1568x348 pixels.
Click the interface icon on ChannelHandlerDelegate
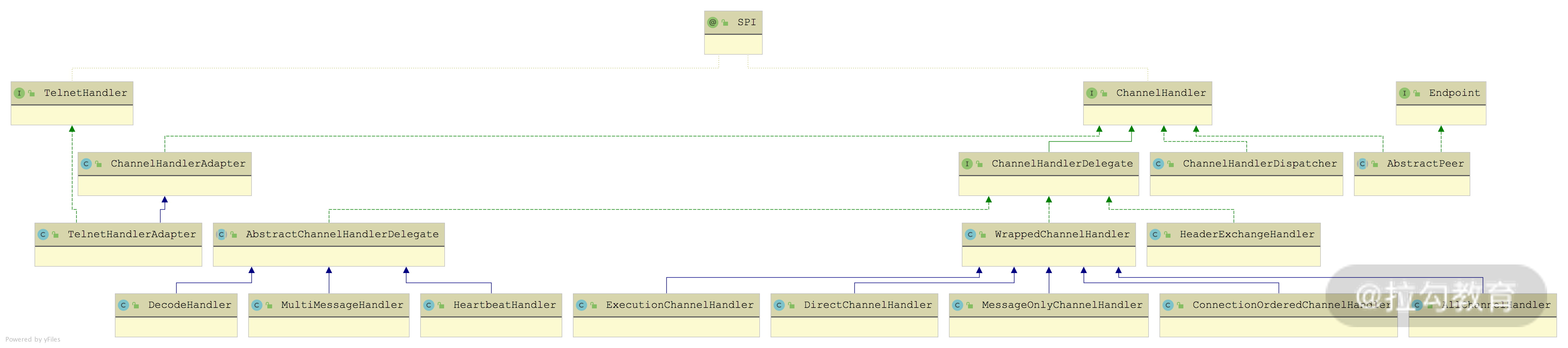(967, 164)
